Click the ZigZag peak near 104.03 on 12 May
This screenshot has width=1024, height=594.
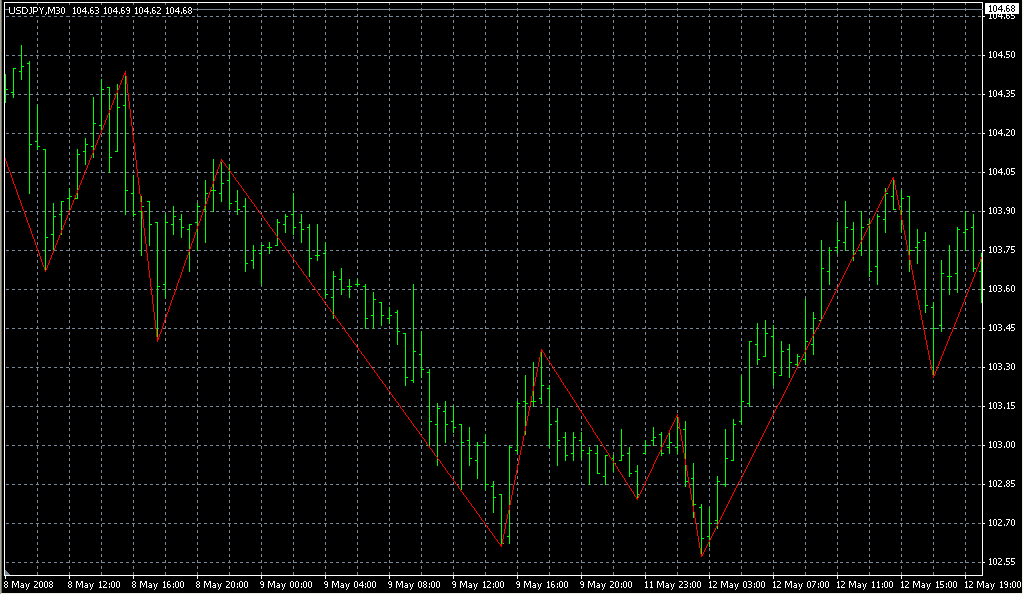(893, 178)
